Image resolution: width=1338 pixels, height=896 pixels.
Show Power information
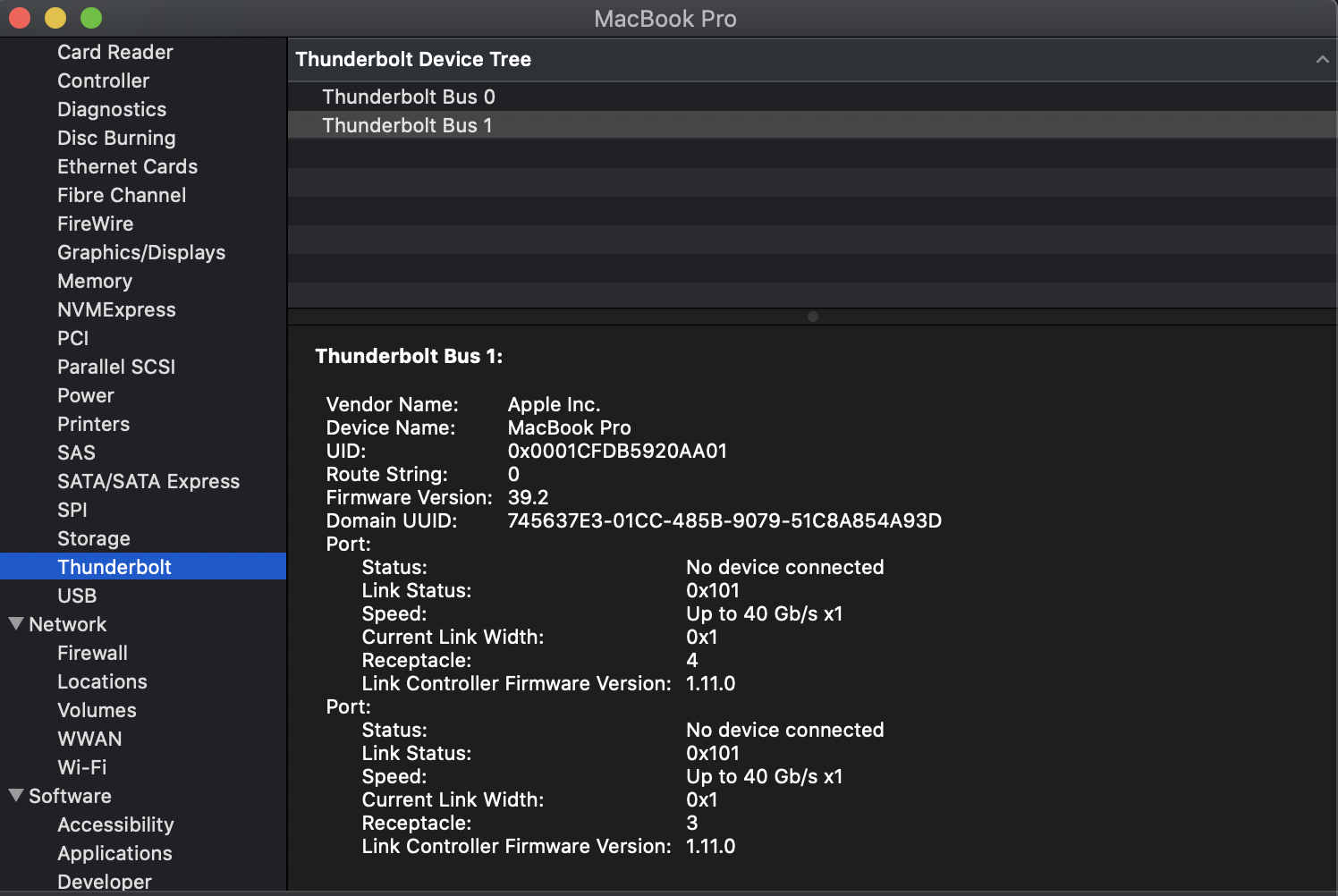coord(86,395)
